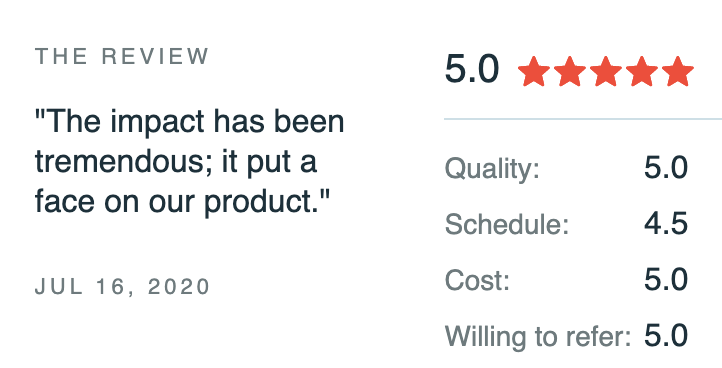
Task: Click the THE REVIEW heading
Action: 122,56
